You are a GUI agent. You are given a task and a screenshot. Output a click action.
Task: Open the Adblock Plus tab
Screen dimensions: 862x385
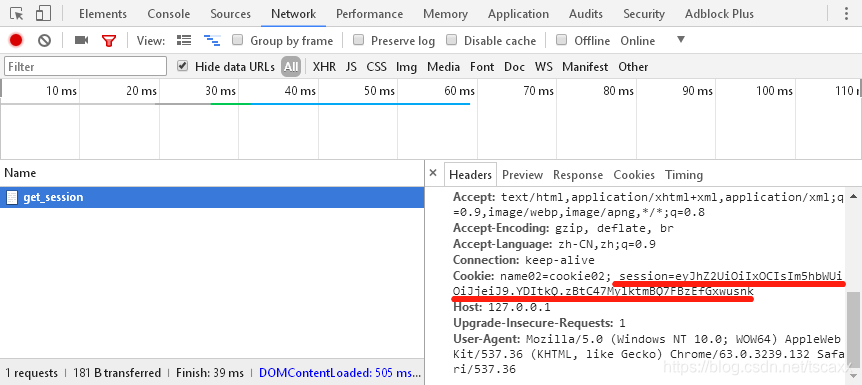(719, 14)
